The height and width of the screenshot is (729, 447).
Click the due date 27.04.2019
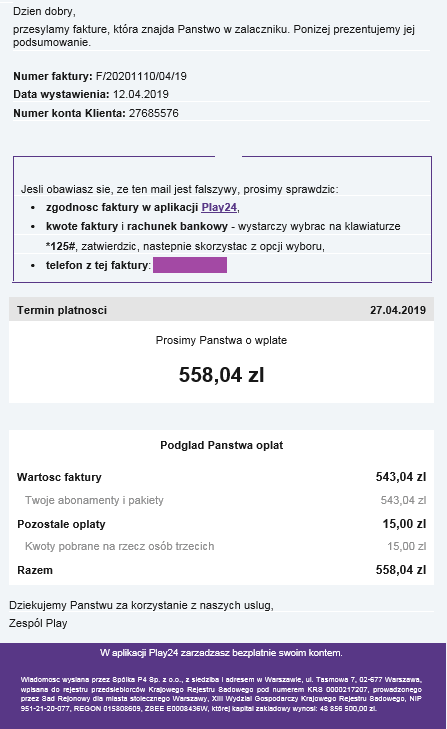398,310
